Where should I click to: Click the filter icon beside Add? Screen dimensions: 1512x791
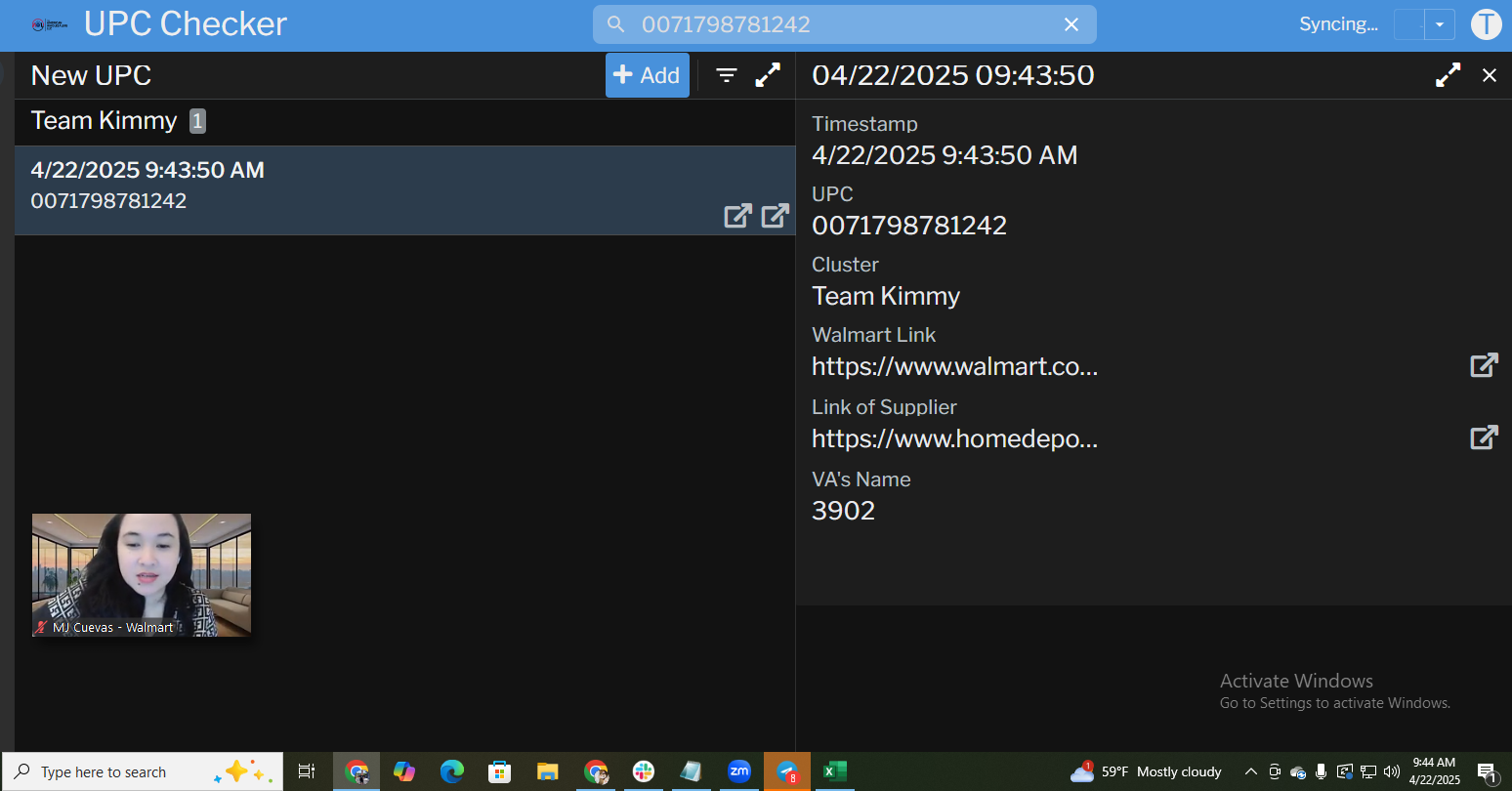tap(726, 75)
